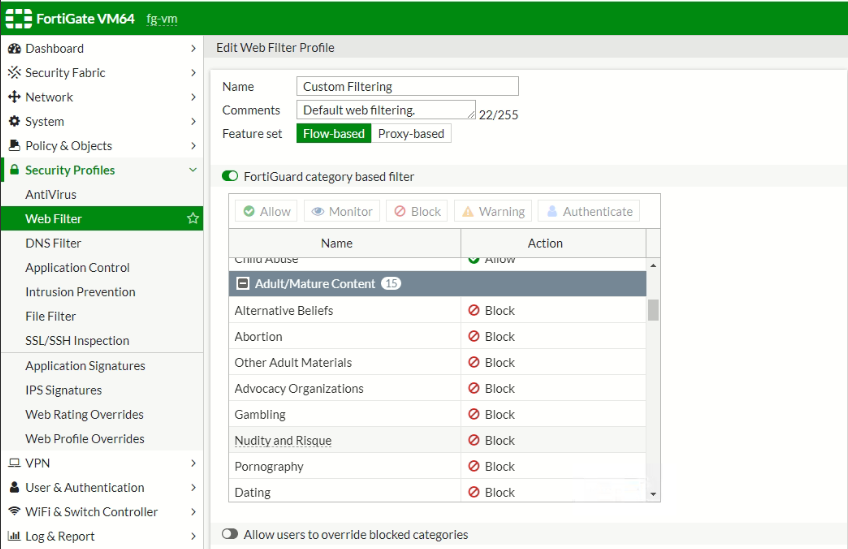This screenshot has height=549, width=848.
Task: Select the Advocacy Organizations row
Action: pyautogui.click(x=438, y=388)
